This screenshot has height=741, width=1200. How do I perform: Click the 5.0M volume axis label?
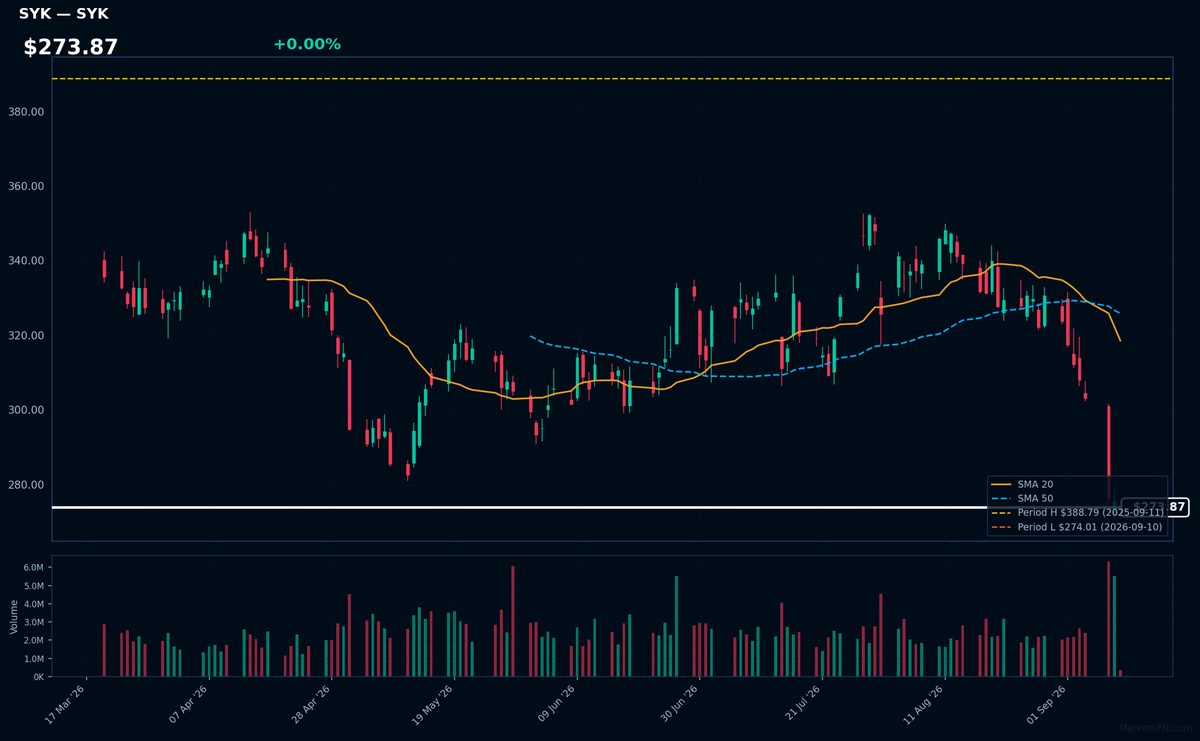coord(35,586)
